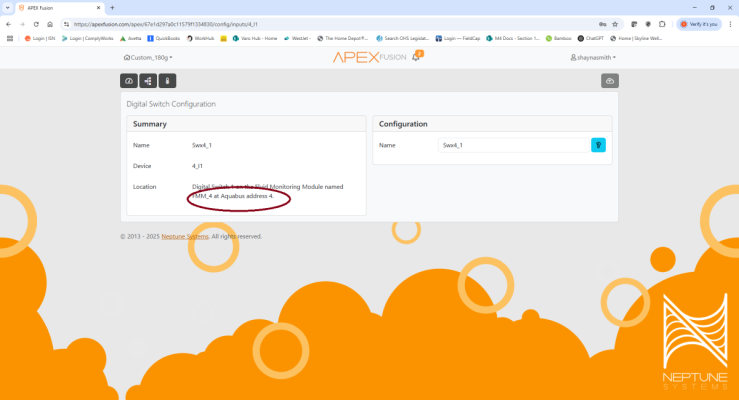
Task: Click the Summary value "Swx4_1"
Action: point(202,145)
